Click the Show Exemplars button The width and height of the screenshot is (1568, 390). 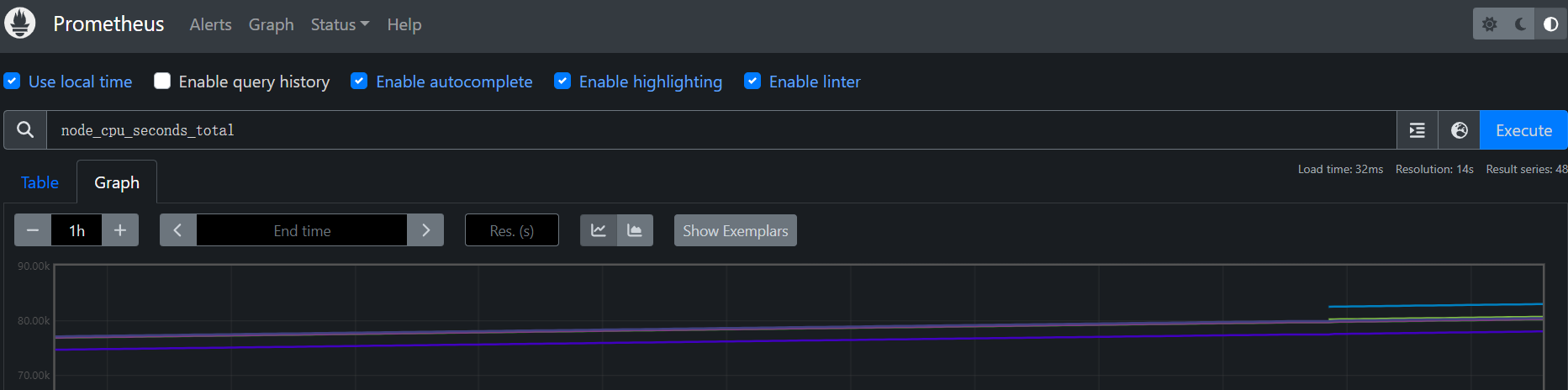pos(735,230)
